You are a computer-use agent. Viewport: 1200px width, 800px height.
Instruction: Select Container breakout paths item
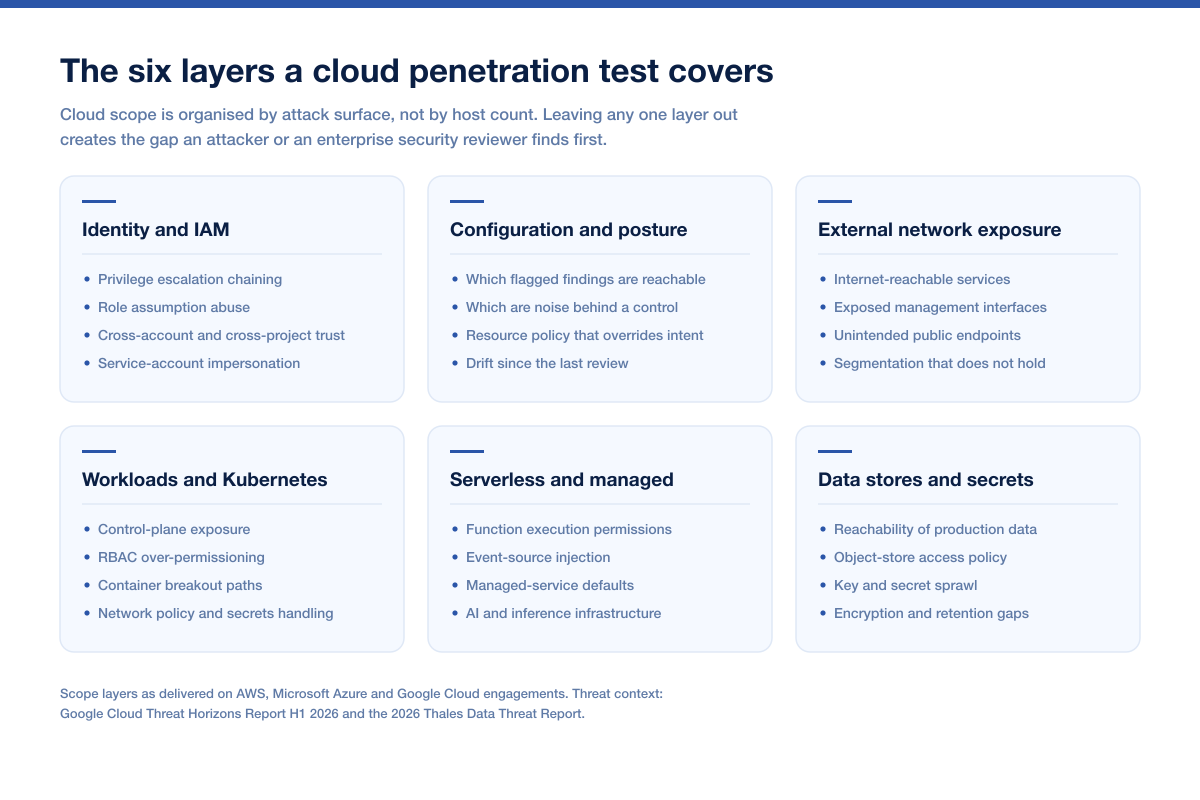click(x=180, y=586)
